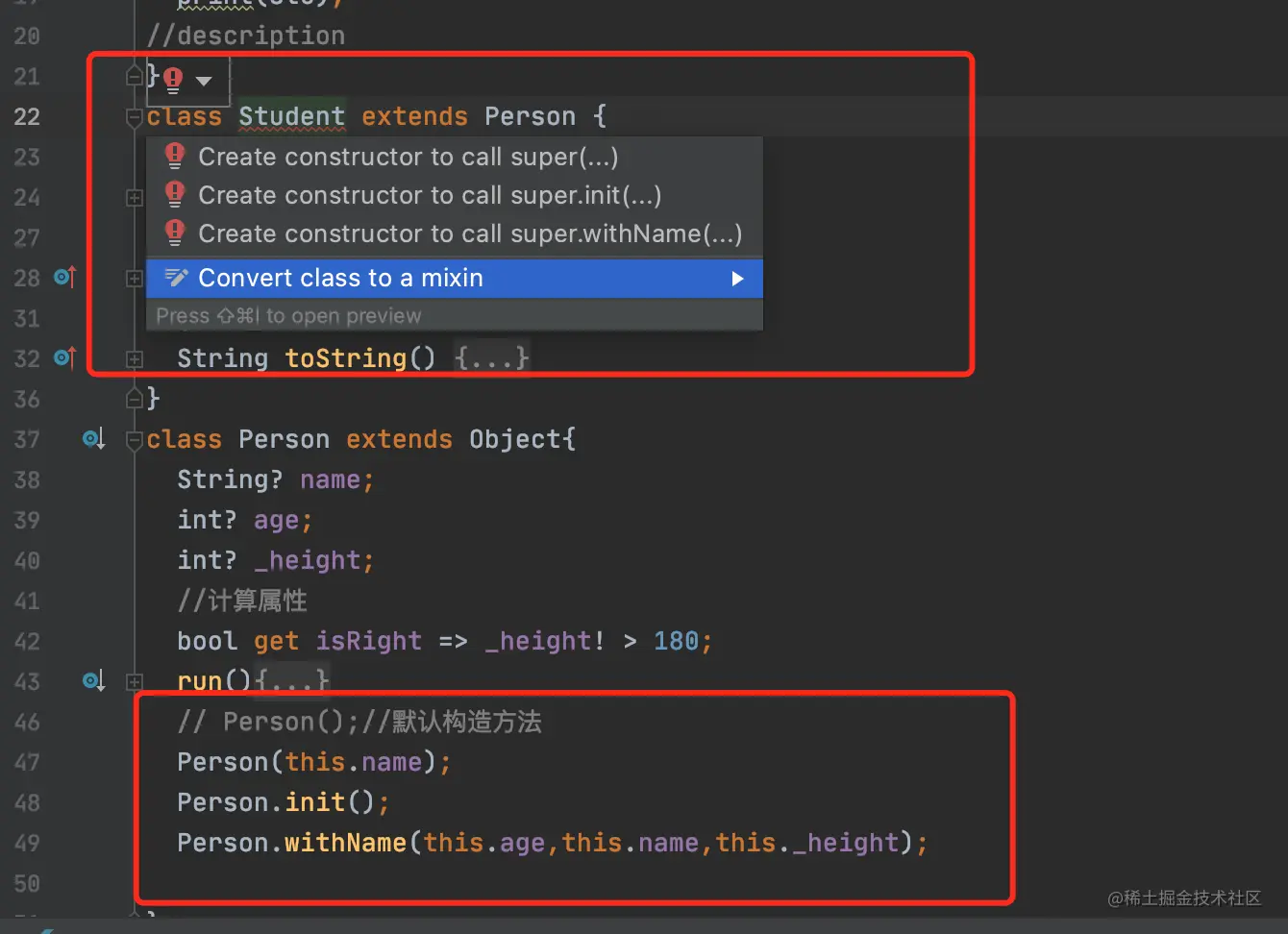Click the folded {...} placeholder after toString()
This screenshot has width=1288, height=934.
(491, 358)
